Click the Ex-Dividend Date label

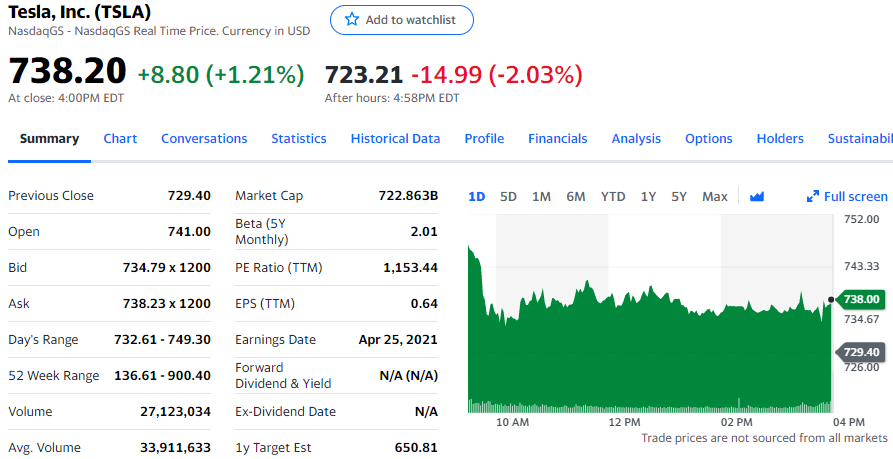pos(285,411)
